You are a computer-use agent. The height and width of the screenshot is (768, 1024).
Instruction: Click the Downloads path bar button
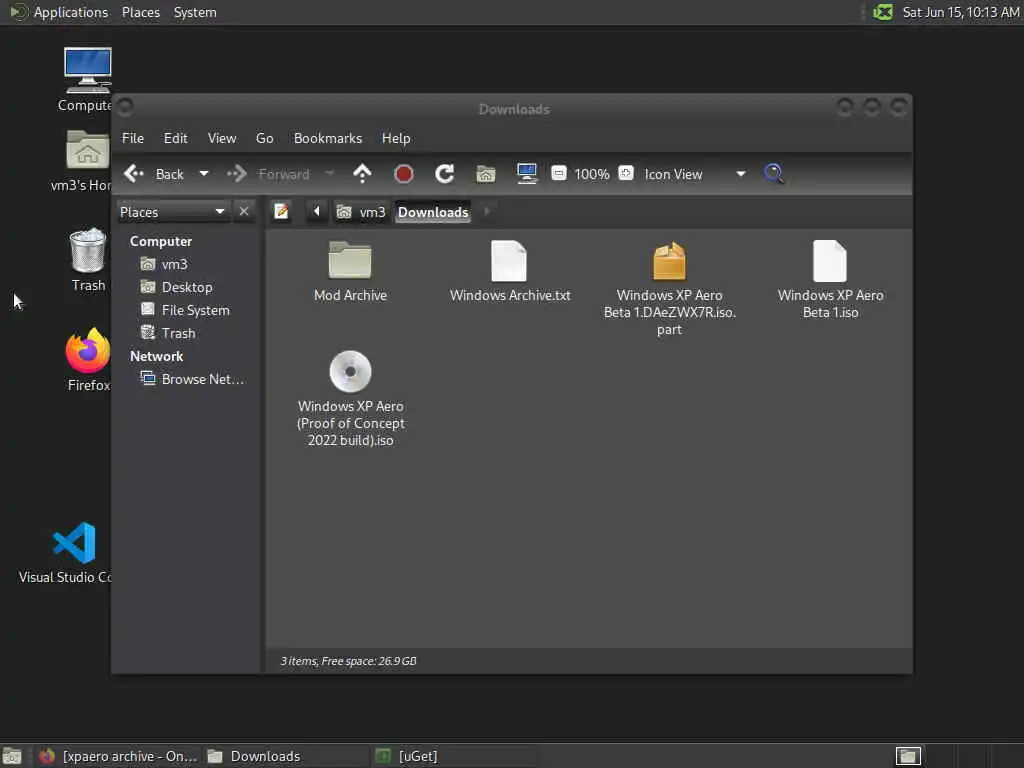(x=433, y=212)
